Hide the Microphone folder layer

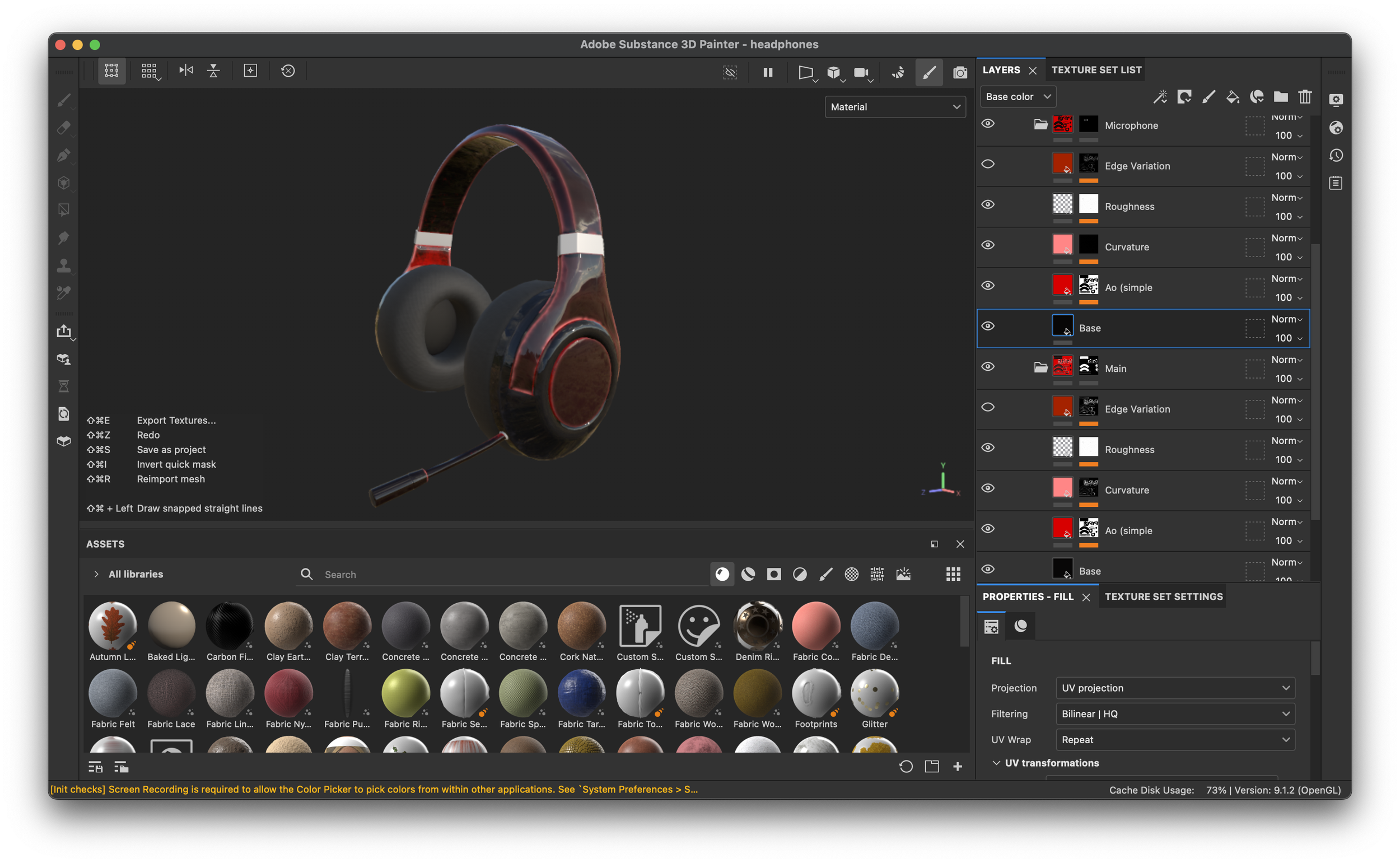point(988,124)
